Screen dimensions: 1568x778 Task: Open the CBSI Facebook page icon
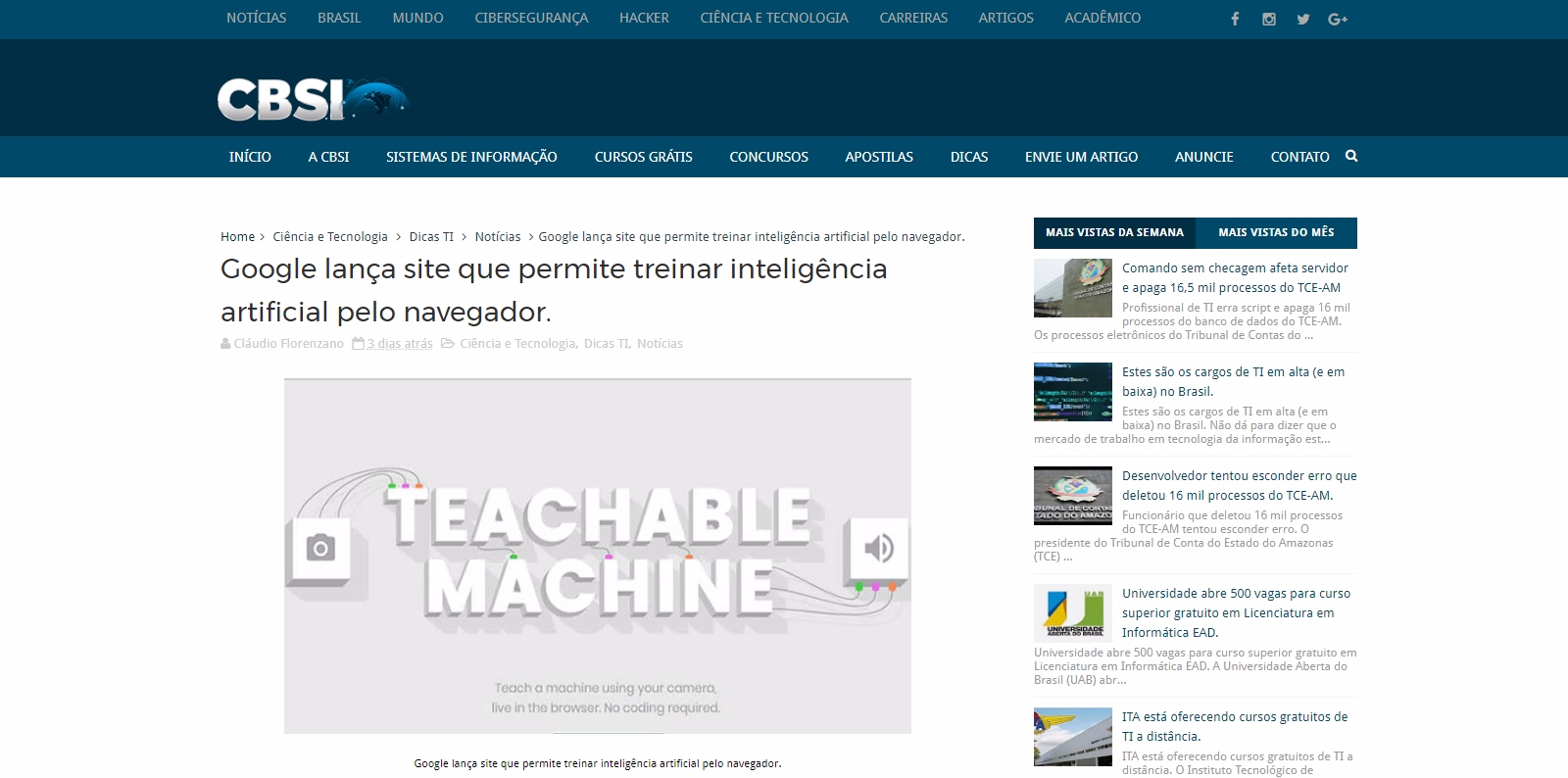click(1235, 19)
